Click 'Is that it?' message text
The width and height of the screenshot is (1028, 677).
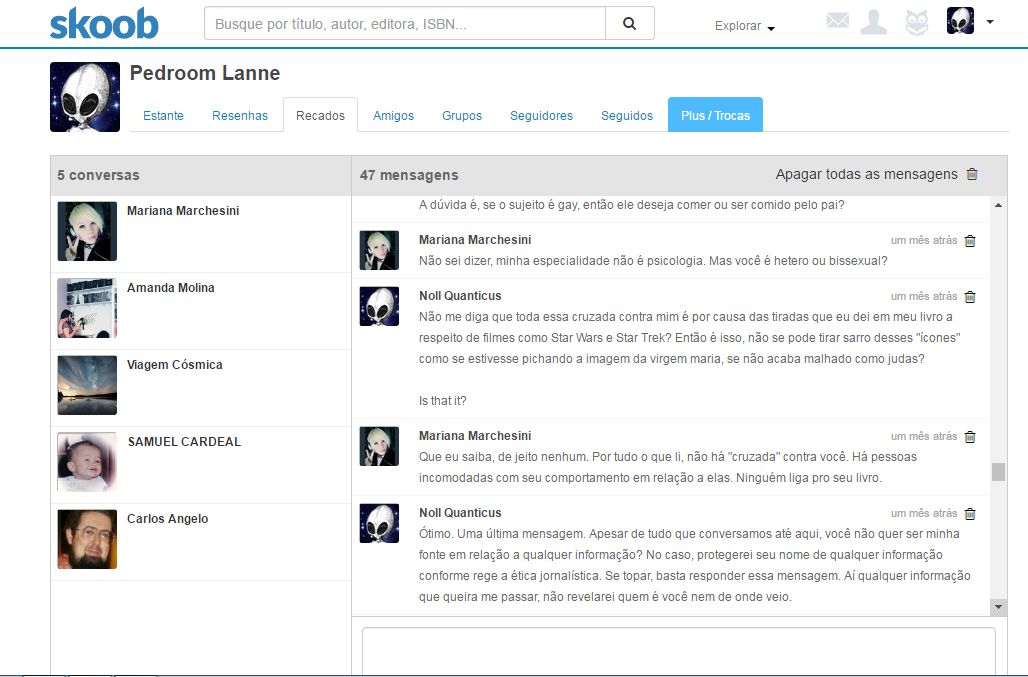coord(443,400)
